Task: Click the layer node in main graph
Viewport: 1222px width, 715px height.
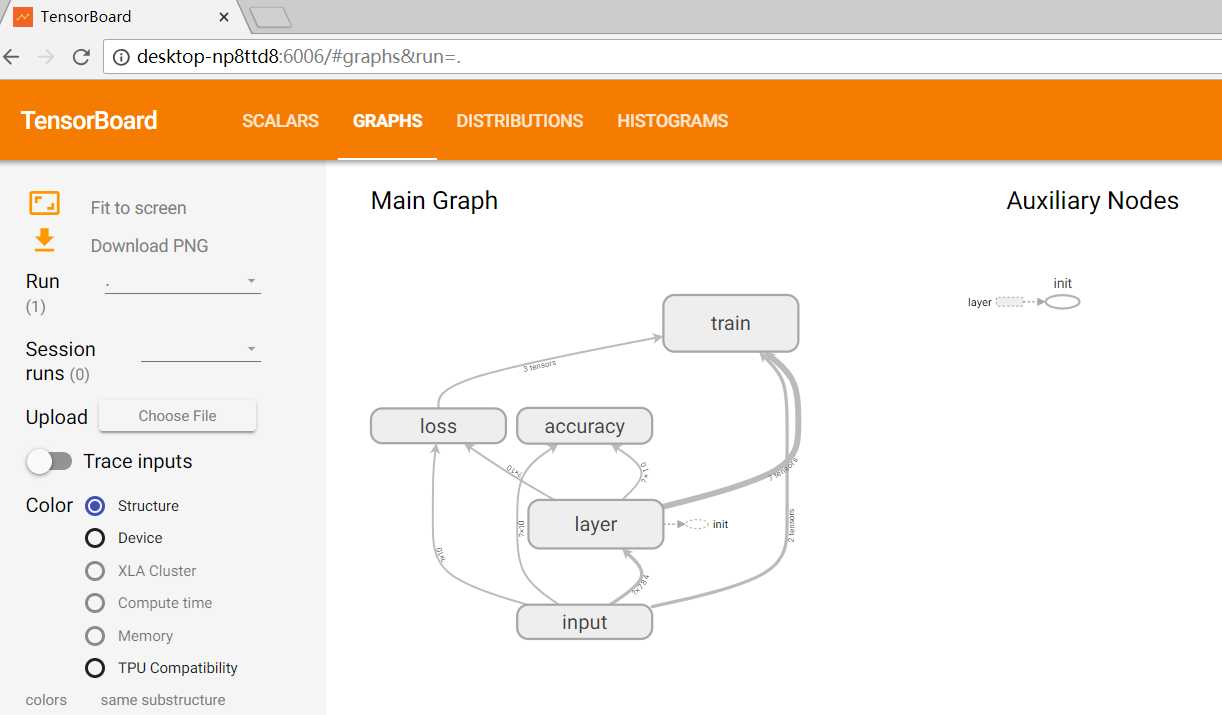Action: (596, 524)
